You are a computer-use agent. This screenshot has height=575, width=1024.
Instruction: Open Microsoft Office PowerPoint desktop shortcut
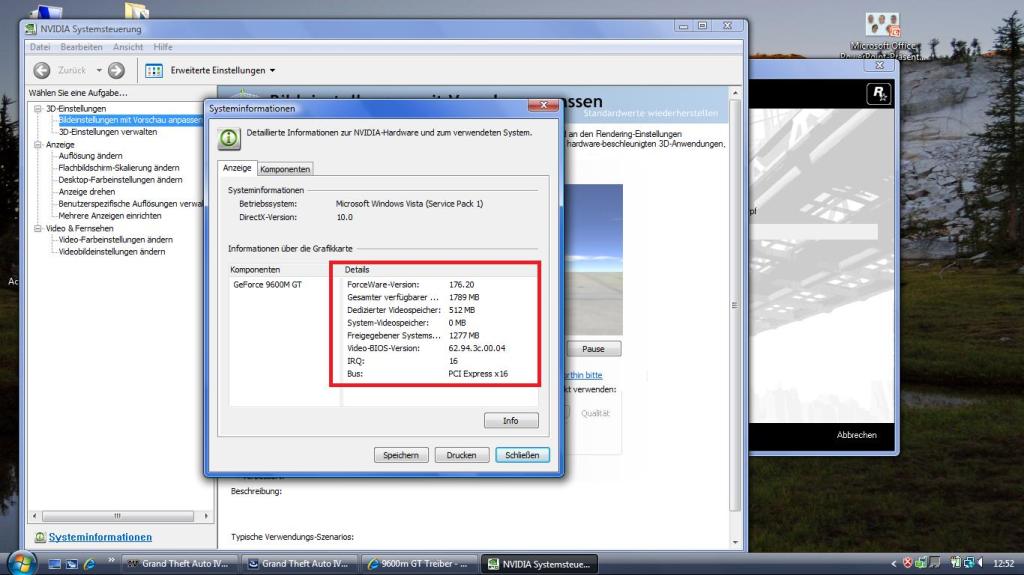pos(882,36)
